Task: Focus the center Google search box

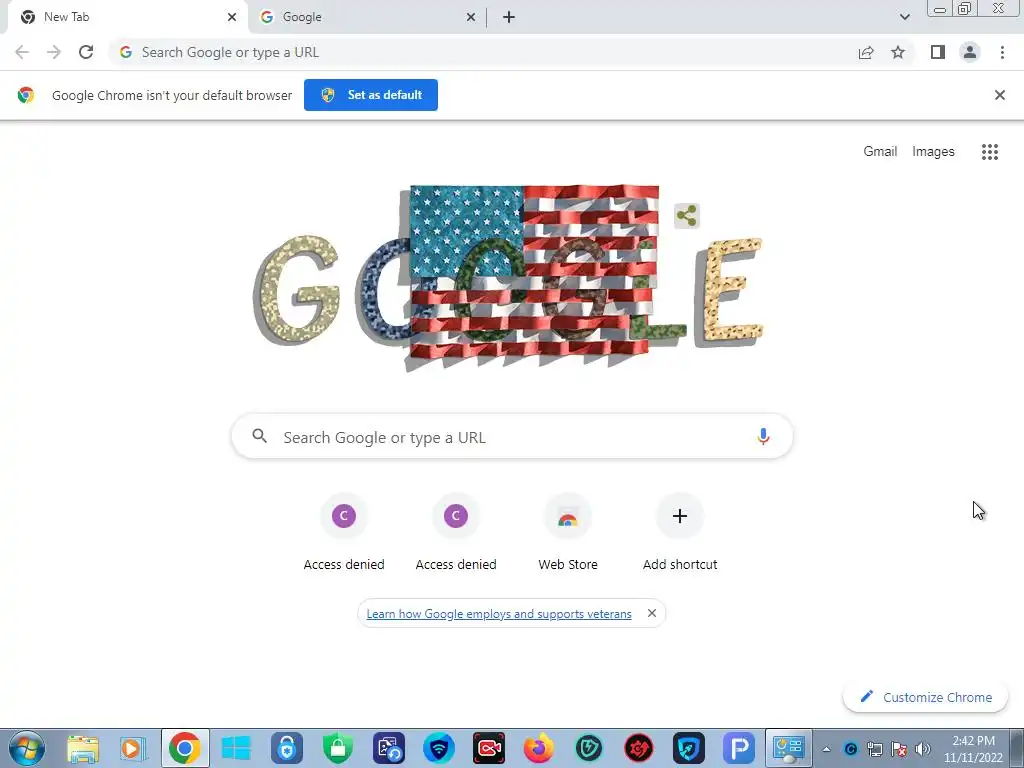Action: 512,436
